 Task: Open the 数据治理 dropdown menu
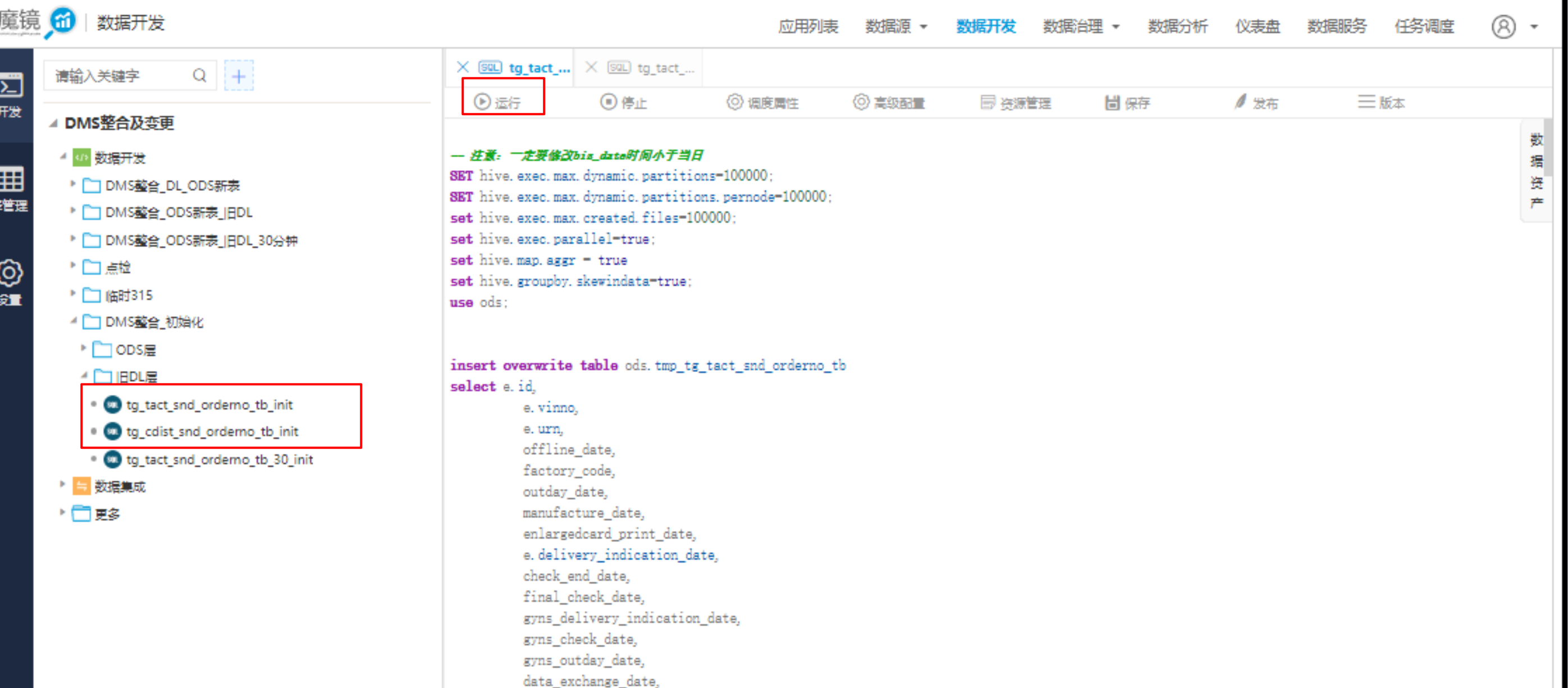[1081, 26]
